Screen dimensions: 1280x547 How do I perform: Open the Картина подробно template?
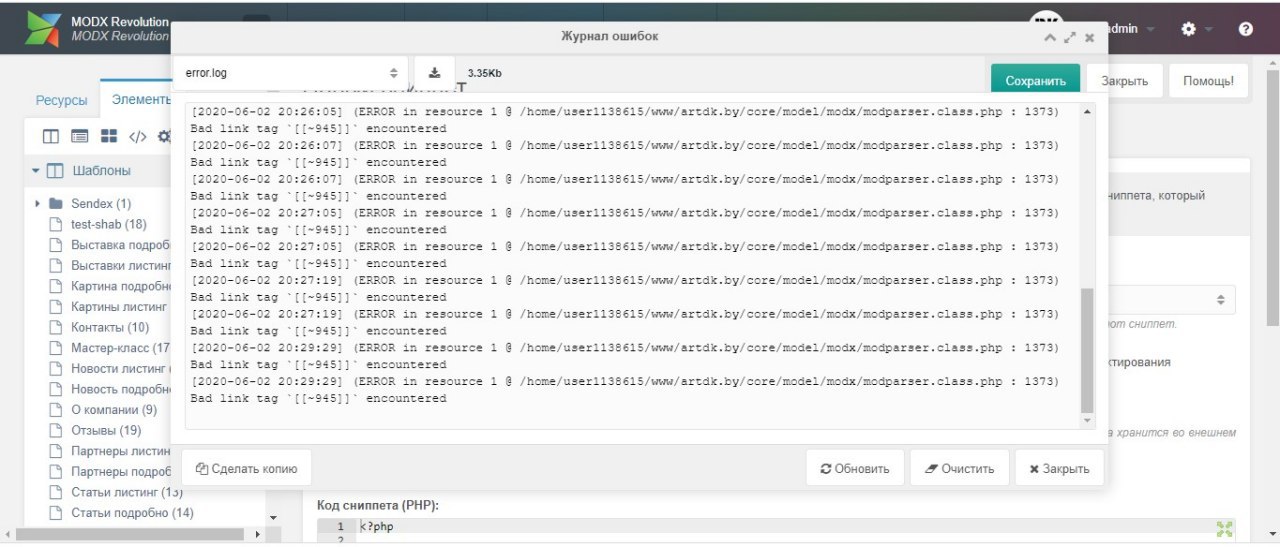(x=121, y=286)
